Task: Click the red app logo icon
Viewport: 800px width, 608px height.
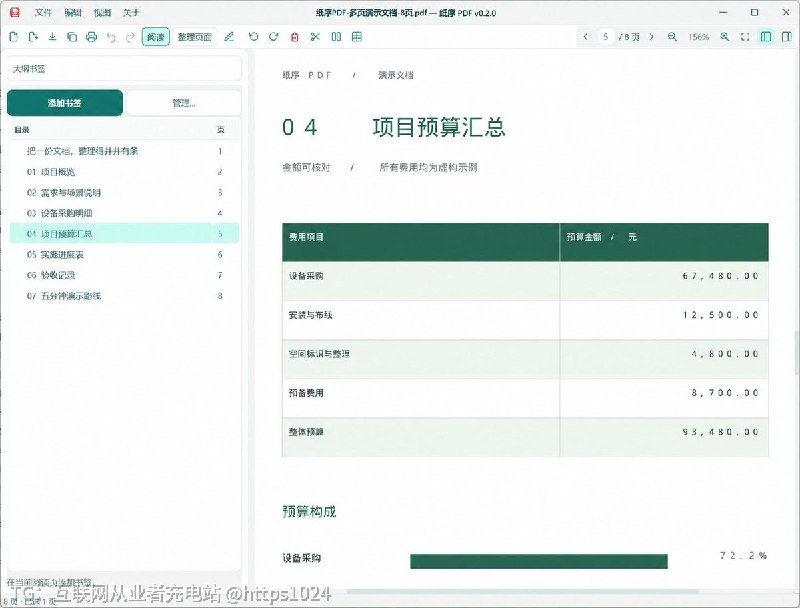Action: coord(15,12)
